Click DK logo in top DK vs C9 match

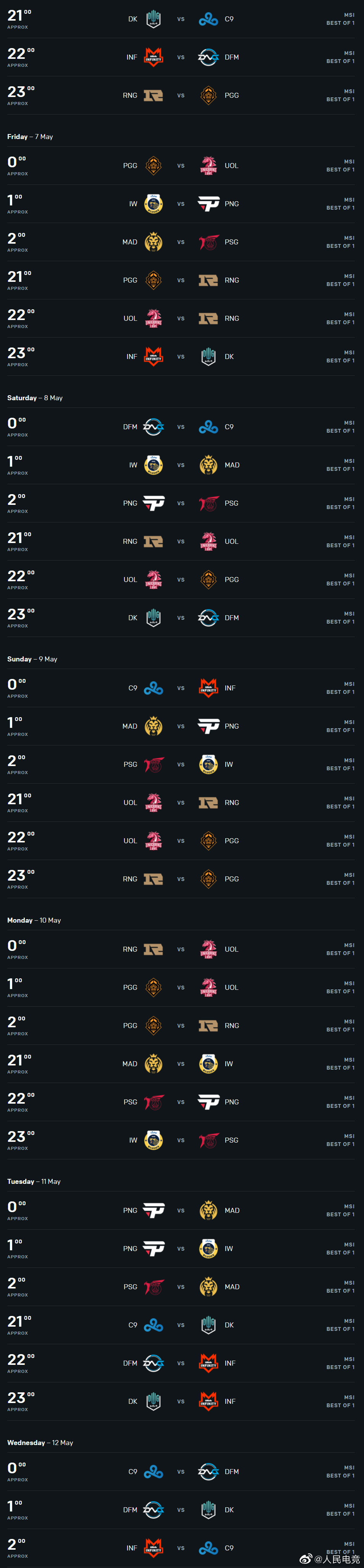154,19
